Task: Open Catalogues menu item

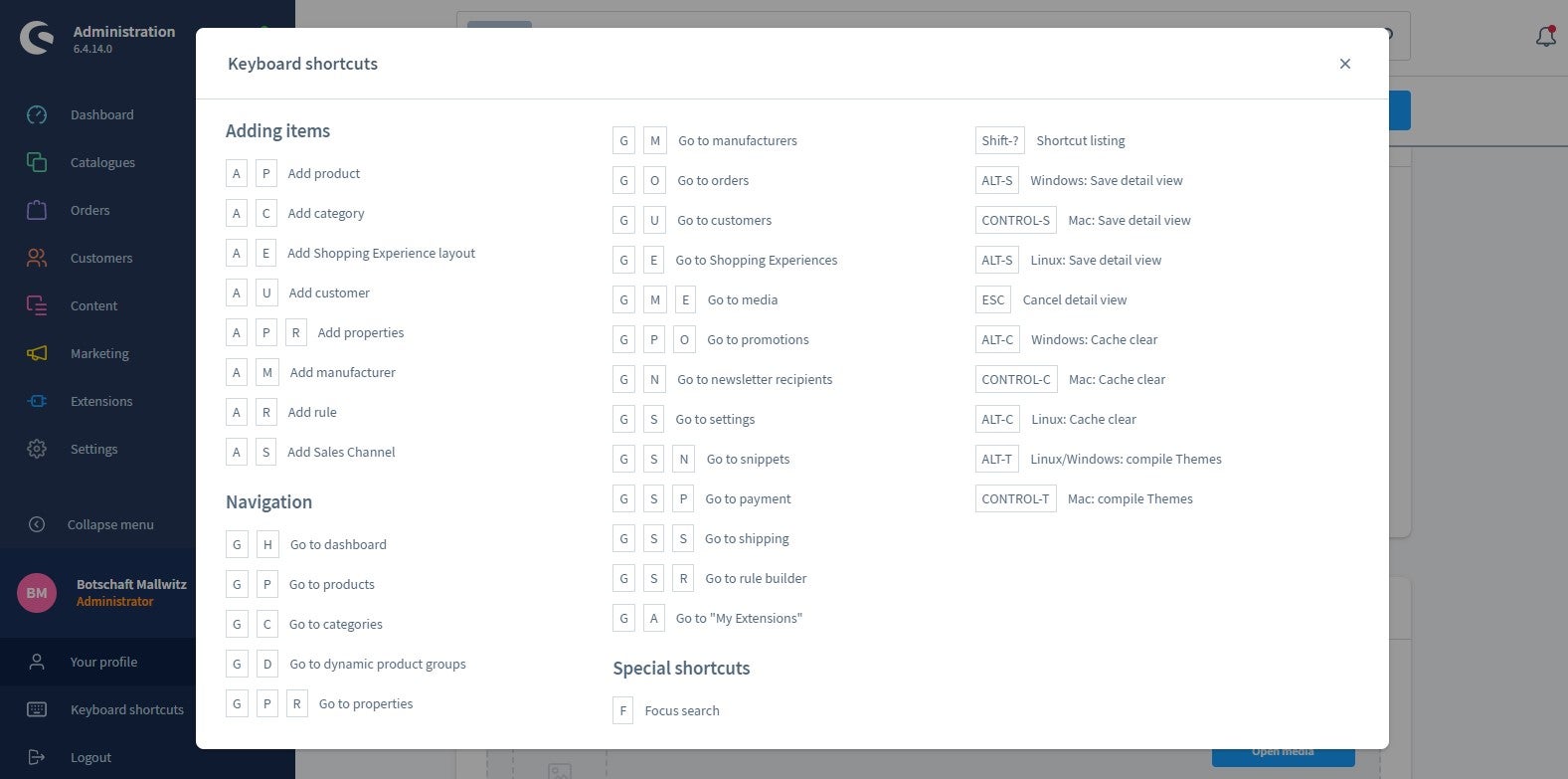Action: (102, 162)
